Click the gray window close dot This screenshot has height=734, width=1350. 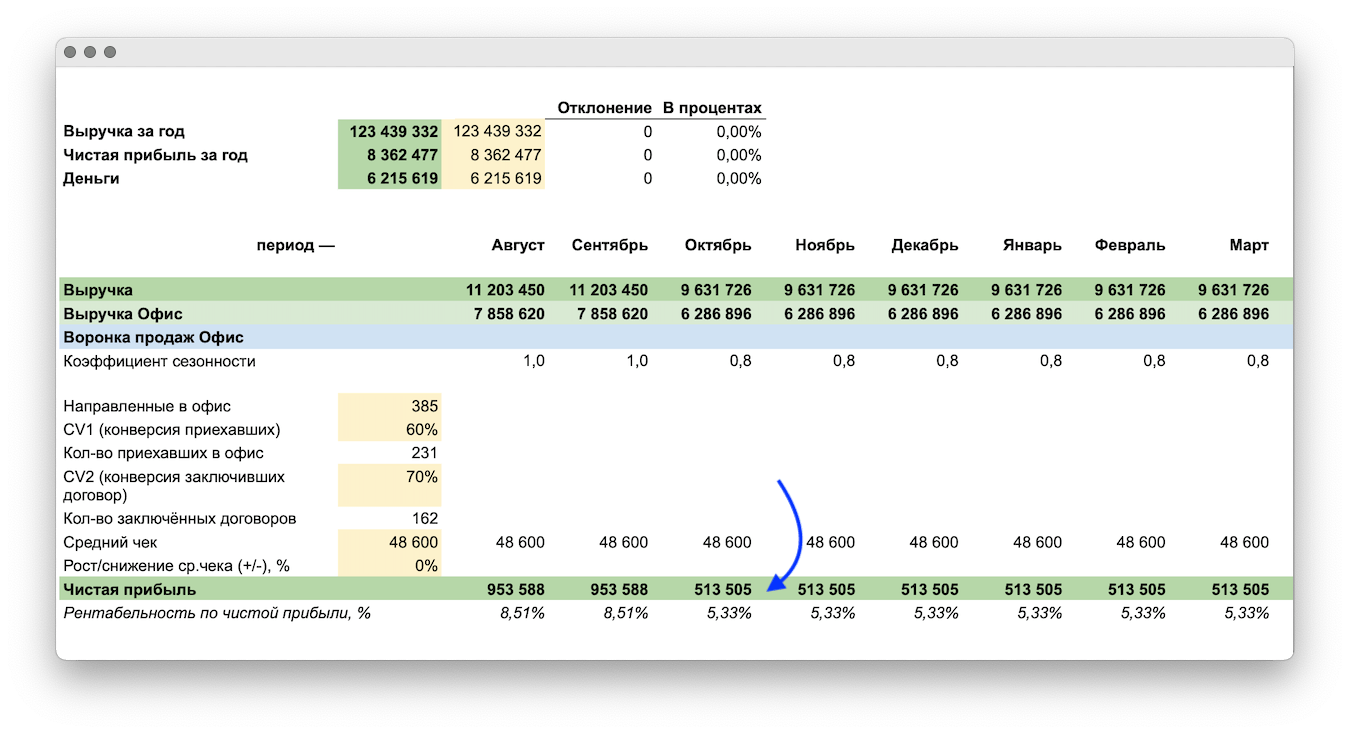click(70, 52)
